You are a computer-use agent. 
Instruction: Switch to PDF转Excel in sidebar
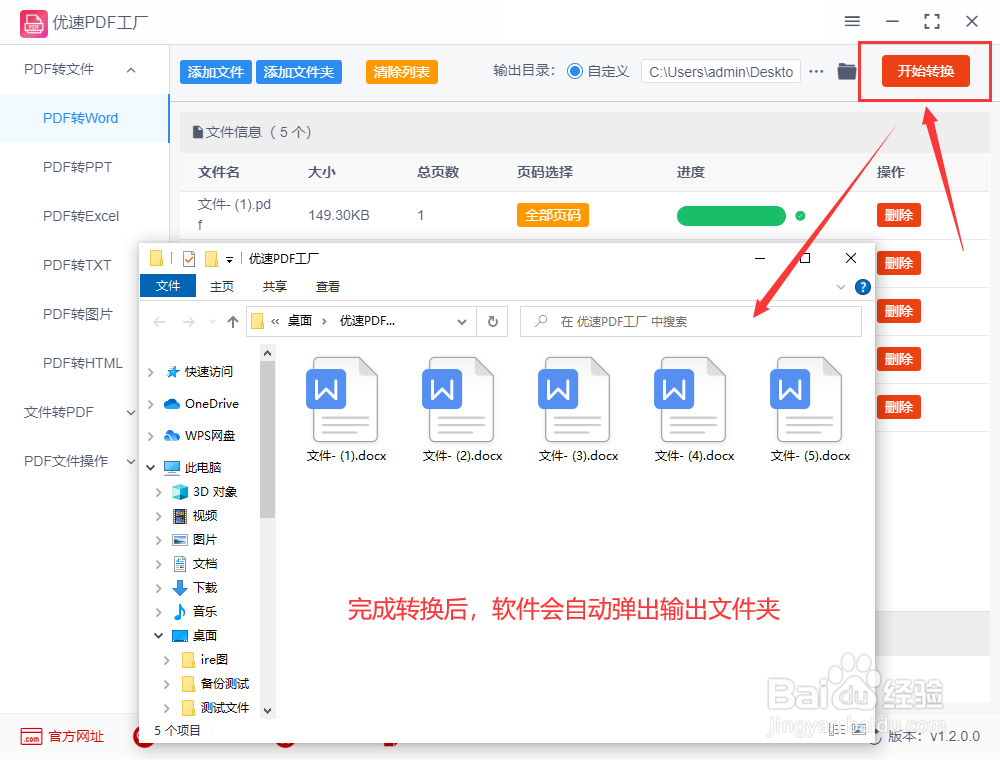[x=81, y=216]
